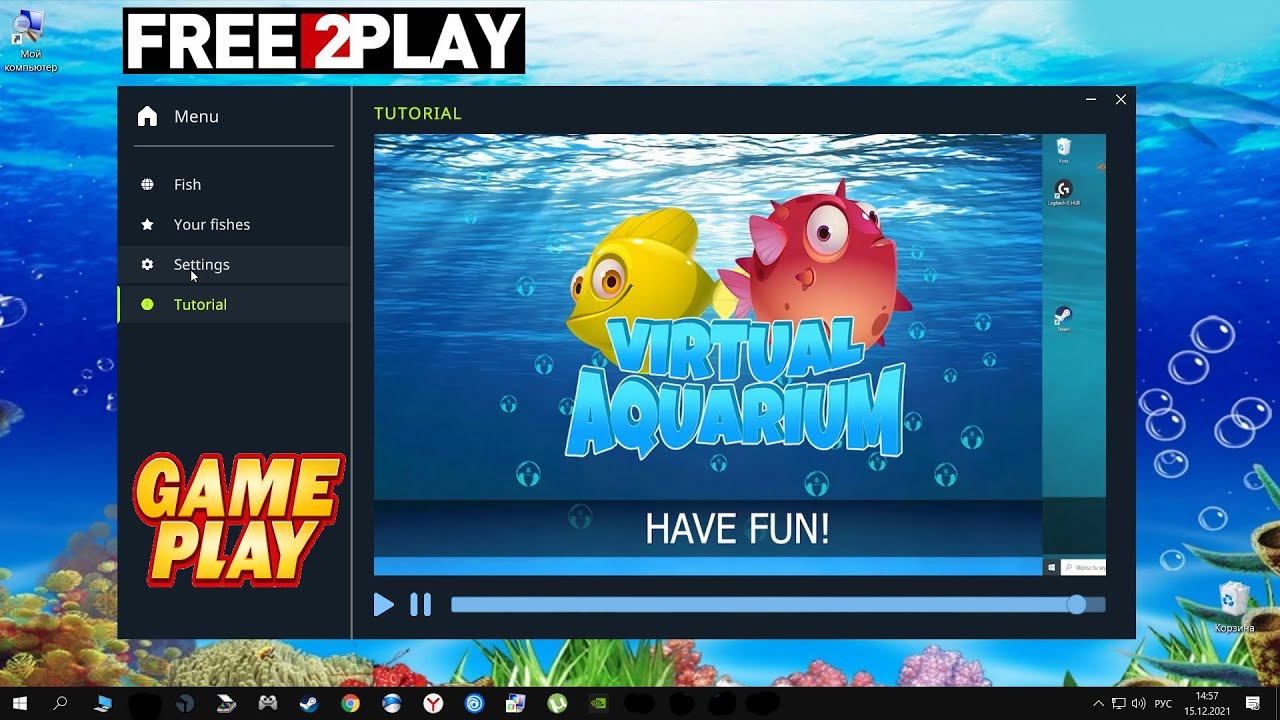Open Ubisoft Connect from taskbar
This screenshot has width=1280, height=720.
pyautogui.click(x=474, y=703)
